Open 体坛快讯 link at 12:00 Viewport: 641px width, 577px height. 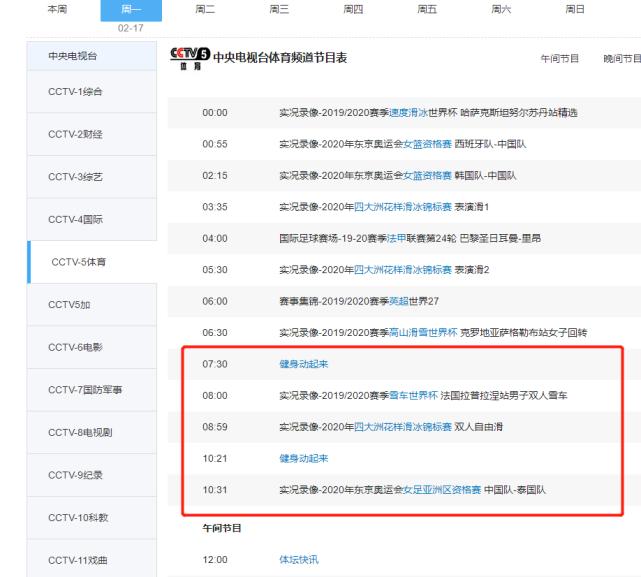point(299,560)
